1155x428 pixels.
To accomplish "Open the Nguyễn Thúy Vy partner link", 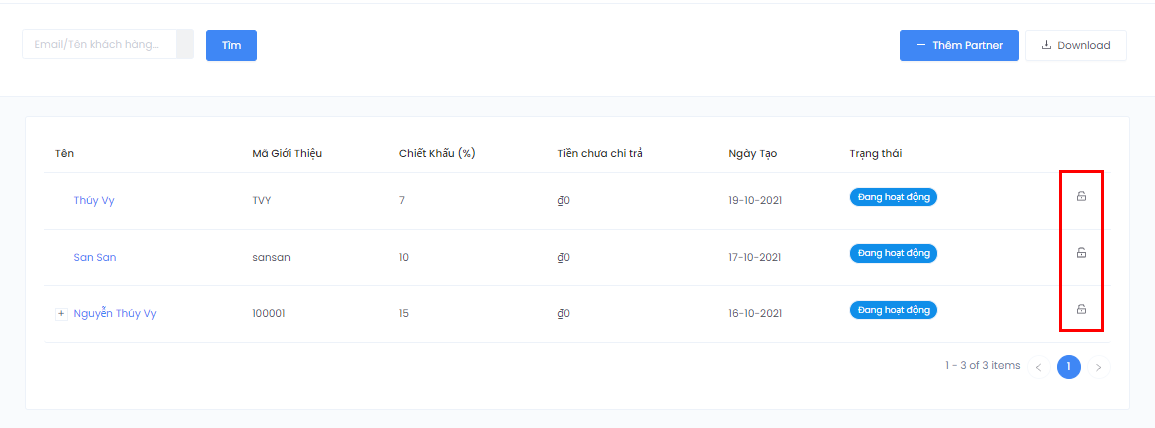I will pos(115,313).
